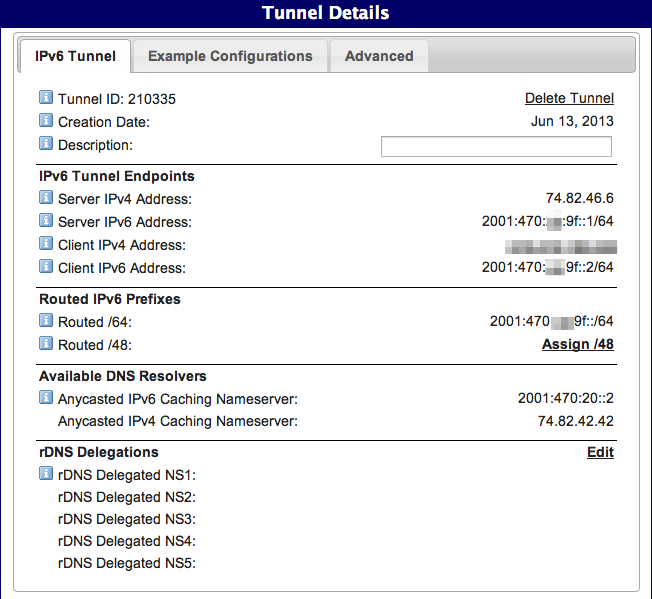Click the rDNS Delegated NS2 label
The image size is (652, 599).
[x=127, y=497]
